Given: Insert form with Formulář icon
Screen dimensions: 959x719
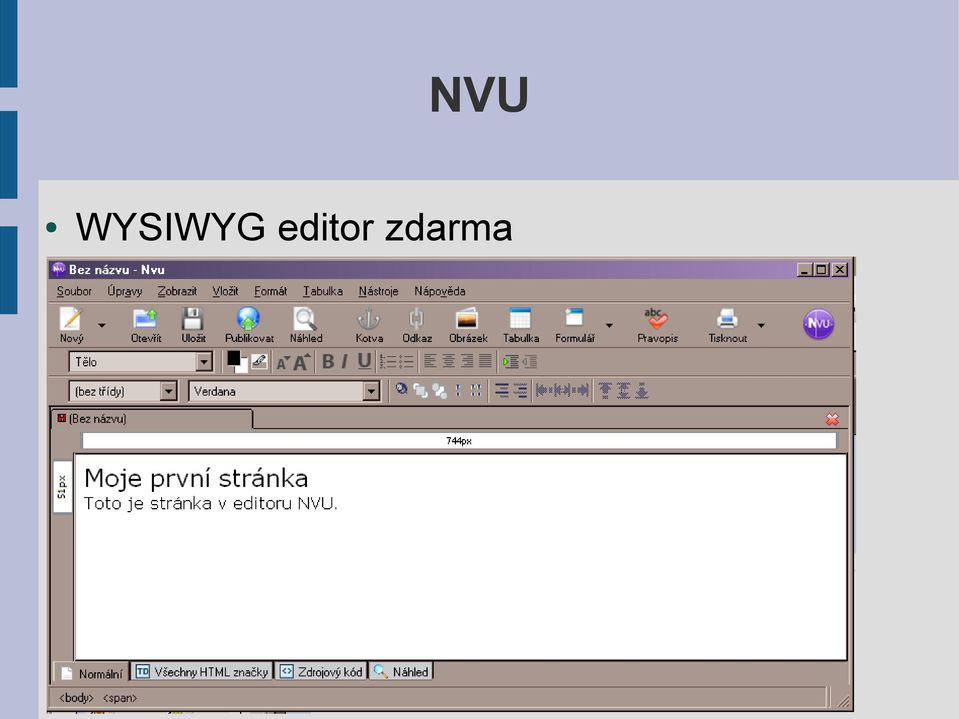Looking at the screenshot, I should point(574,325).
